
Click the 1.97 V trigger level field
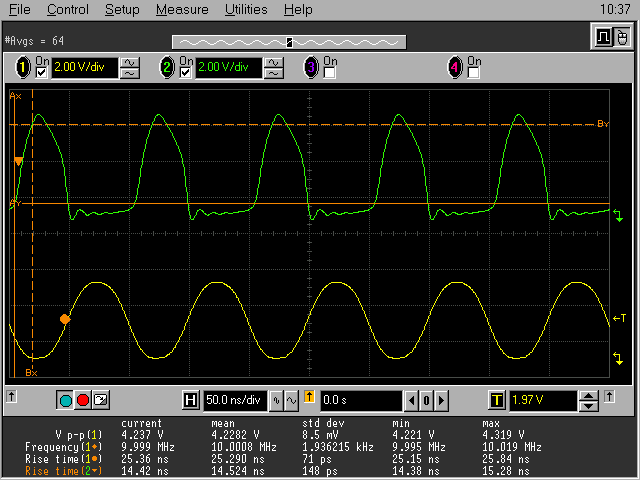tap(542, 400)
